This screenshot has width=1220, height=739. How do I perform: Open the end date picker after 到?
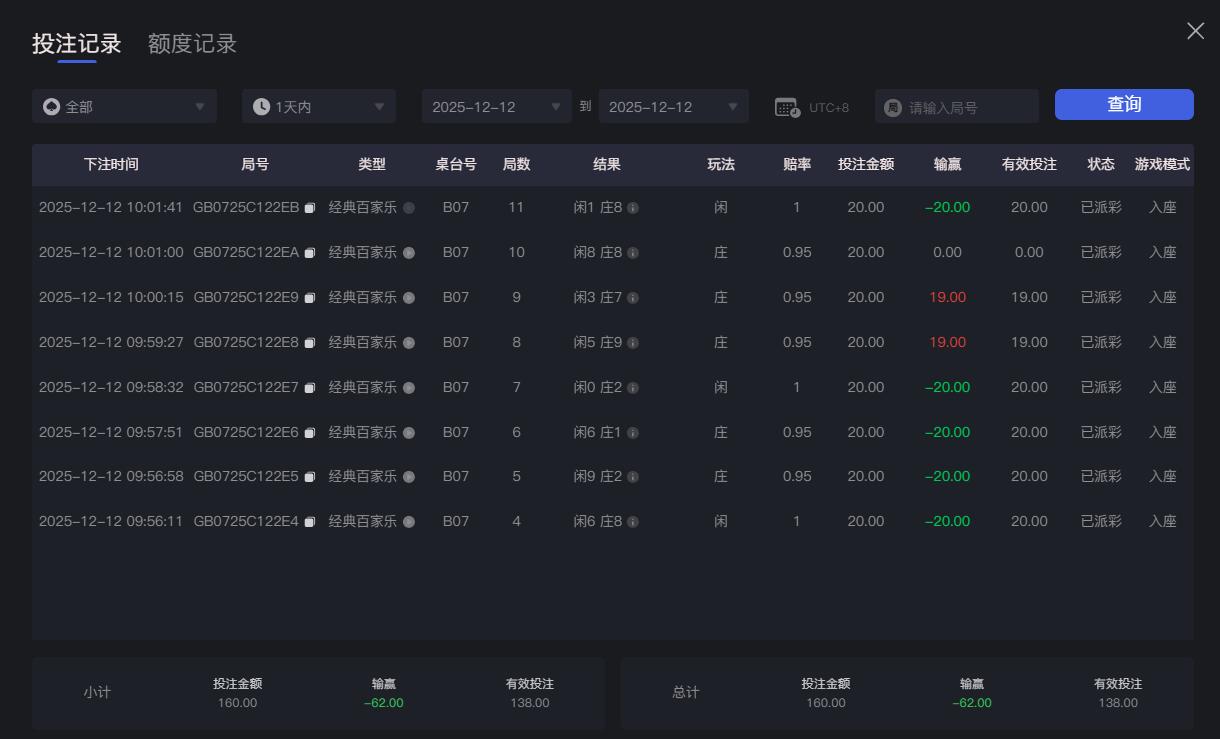tap(673, 105)
